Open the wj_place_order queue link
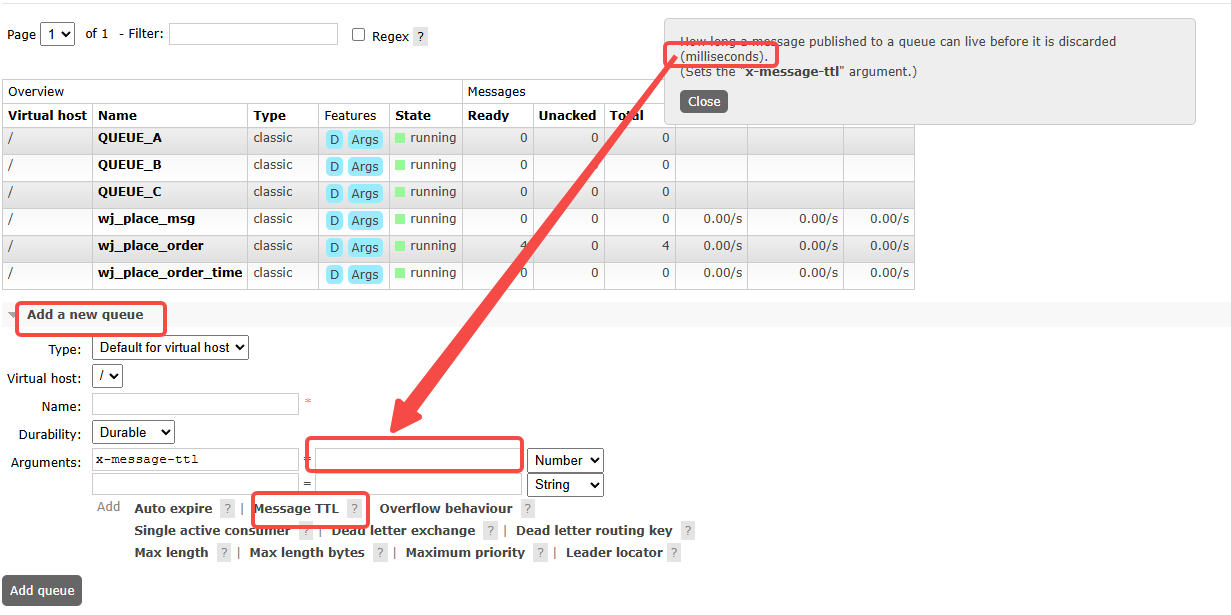The height and width of the screenshot is (615, 1231). [150, 246]
